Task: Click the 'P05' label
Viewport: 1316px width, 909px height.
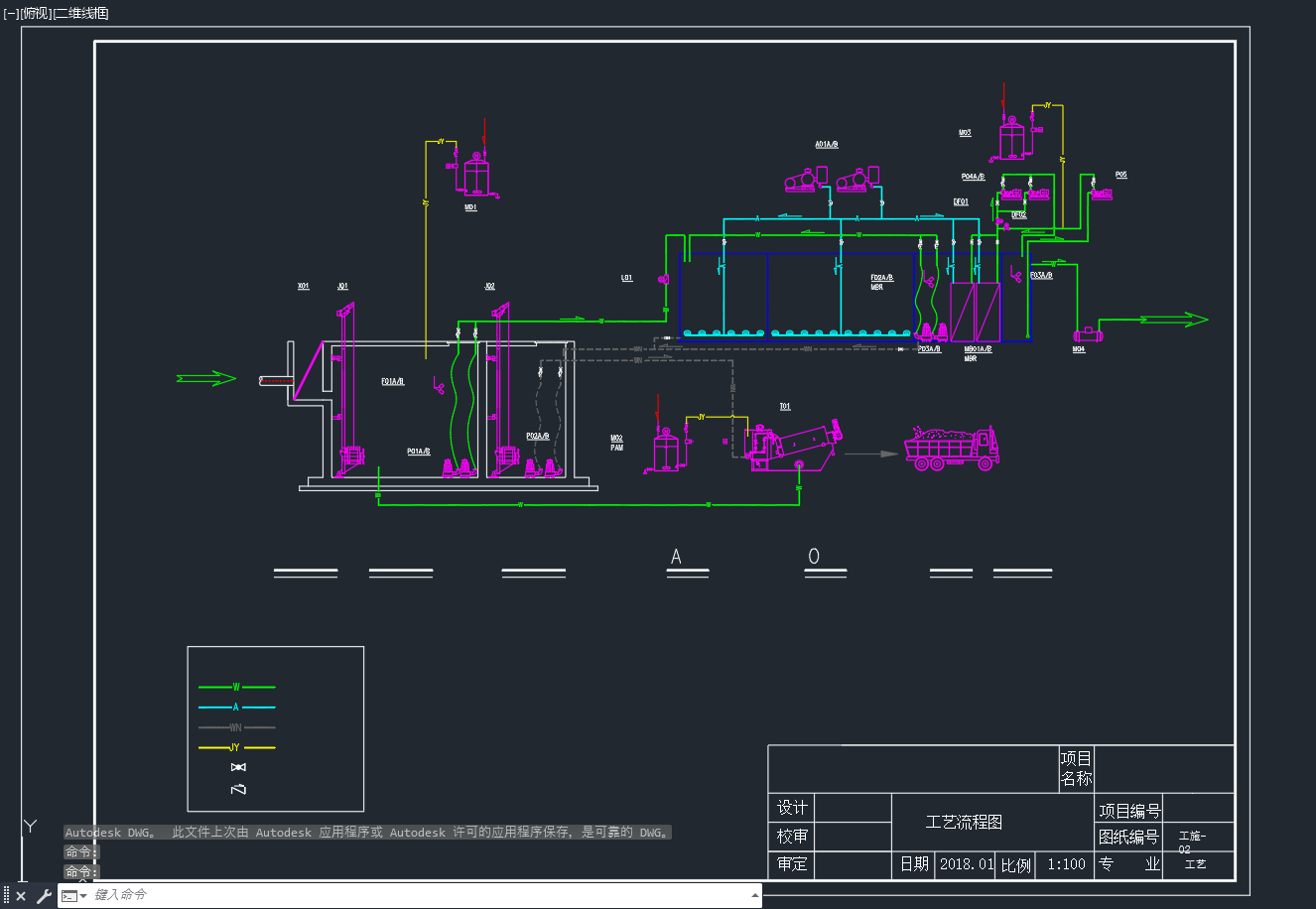Action: [1120, 175]
